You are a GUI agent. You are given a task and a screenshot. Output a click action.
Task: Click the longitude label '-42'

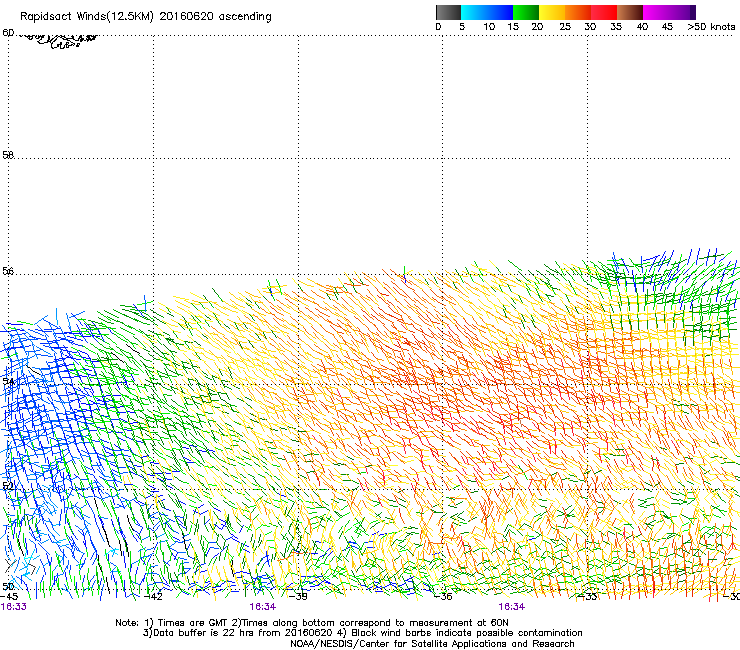(153, 596)
